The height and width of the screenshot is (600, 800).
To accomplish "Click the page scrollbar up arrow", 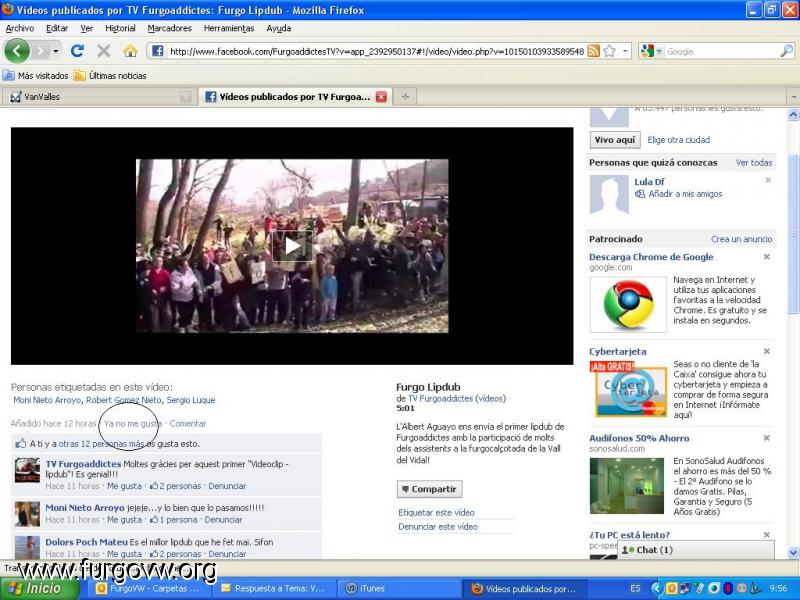I will click(x=793, y=114).
